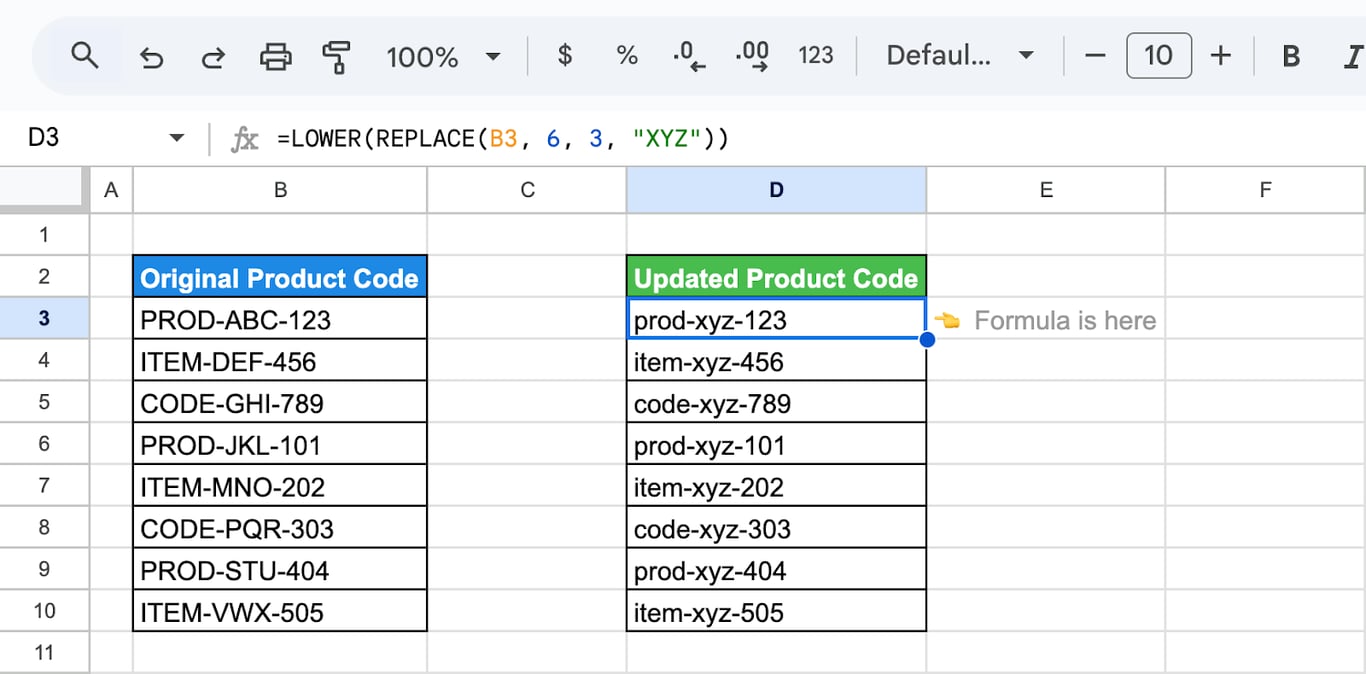Select cell ITEM-MNO-202
The width and height of the screenshot is (1366, 674).
[280, 486]
